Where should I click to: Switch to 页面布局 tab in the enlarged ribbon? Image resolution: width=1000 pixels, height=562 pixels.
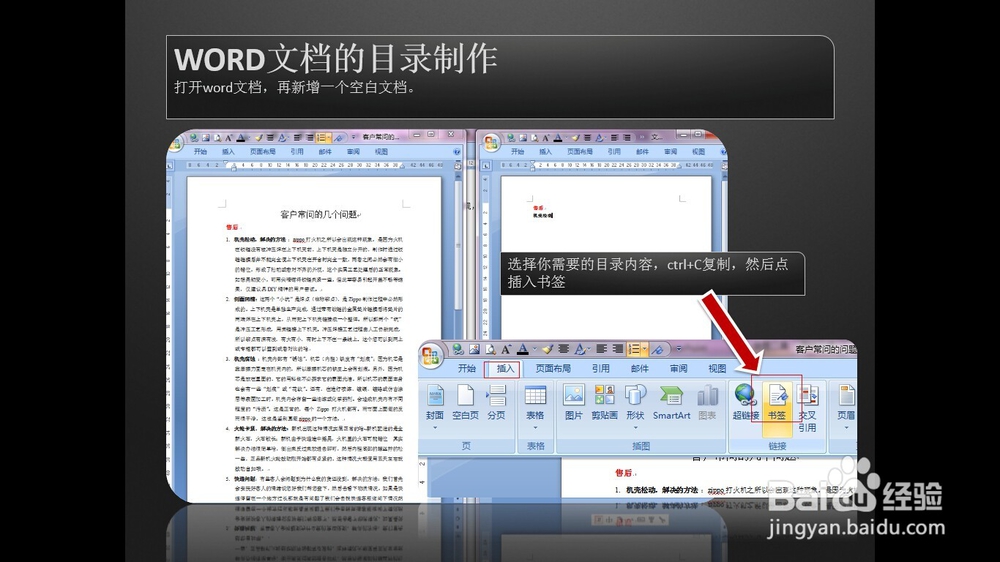553,369
